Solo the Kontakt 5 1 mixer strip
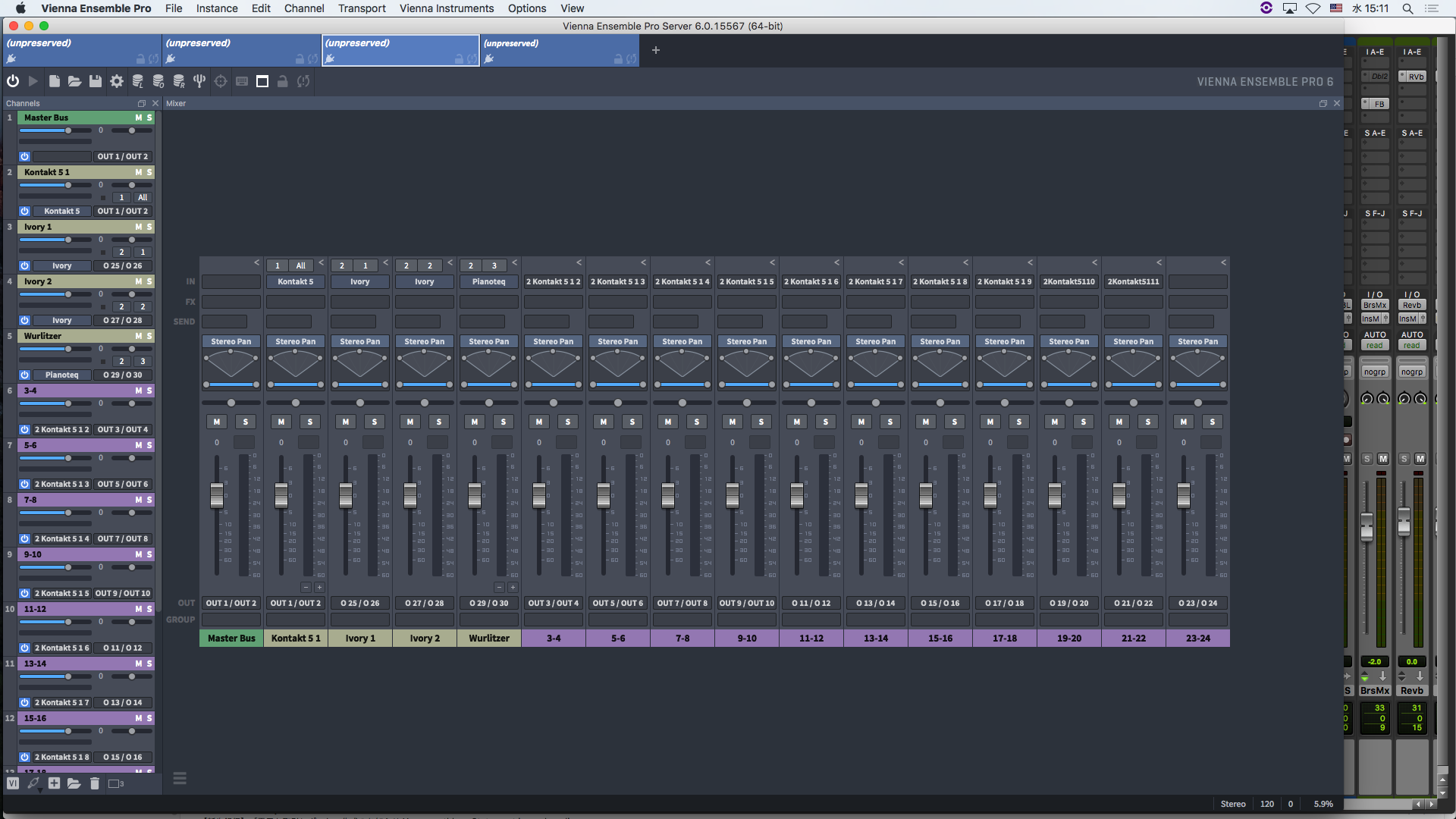 (x=310, y=422)
